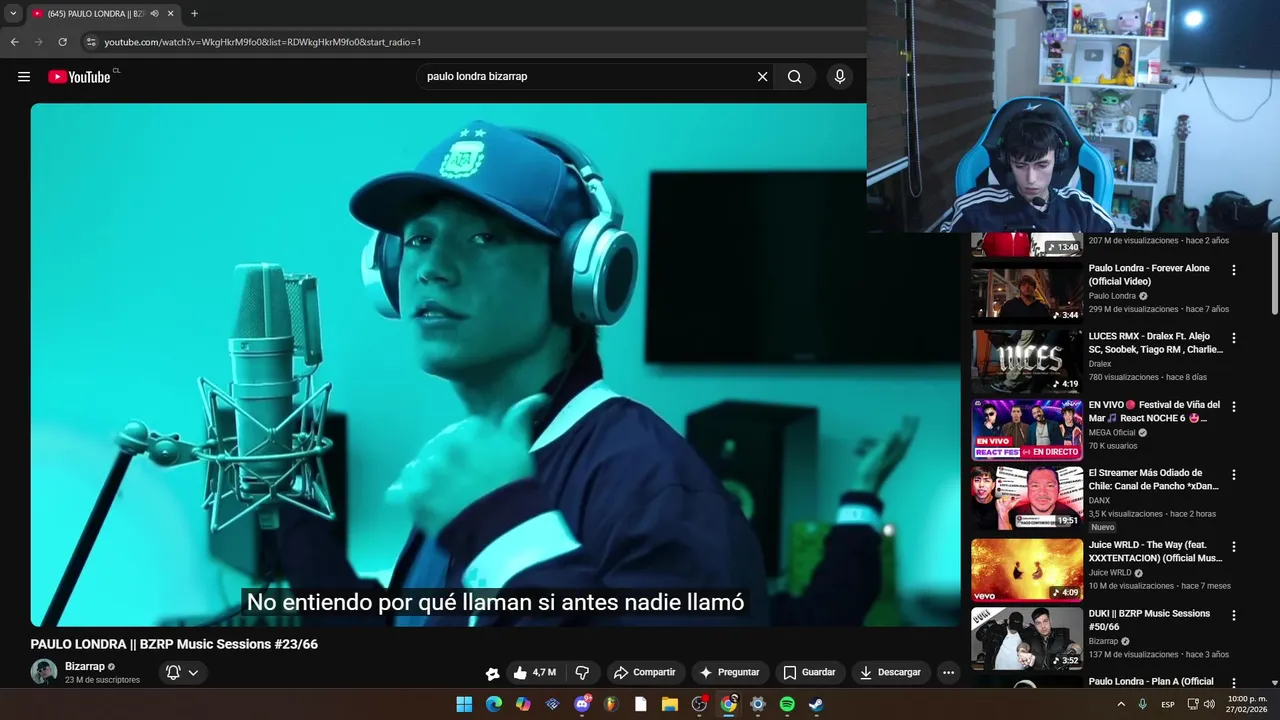Open Juice WRLD The Way thumbnail

coord(1027,570)
